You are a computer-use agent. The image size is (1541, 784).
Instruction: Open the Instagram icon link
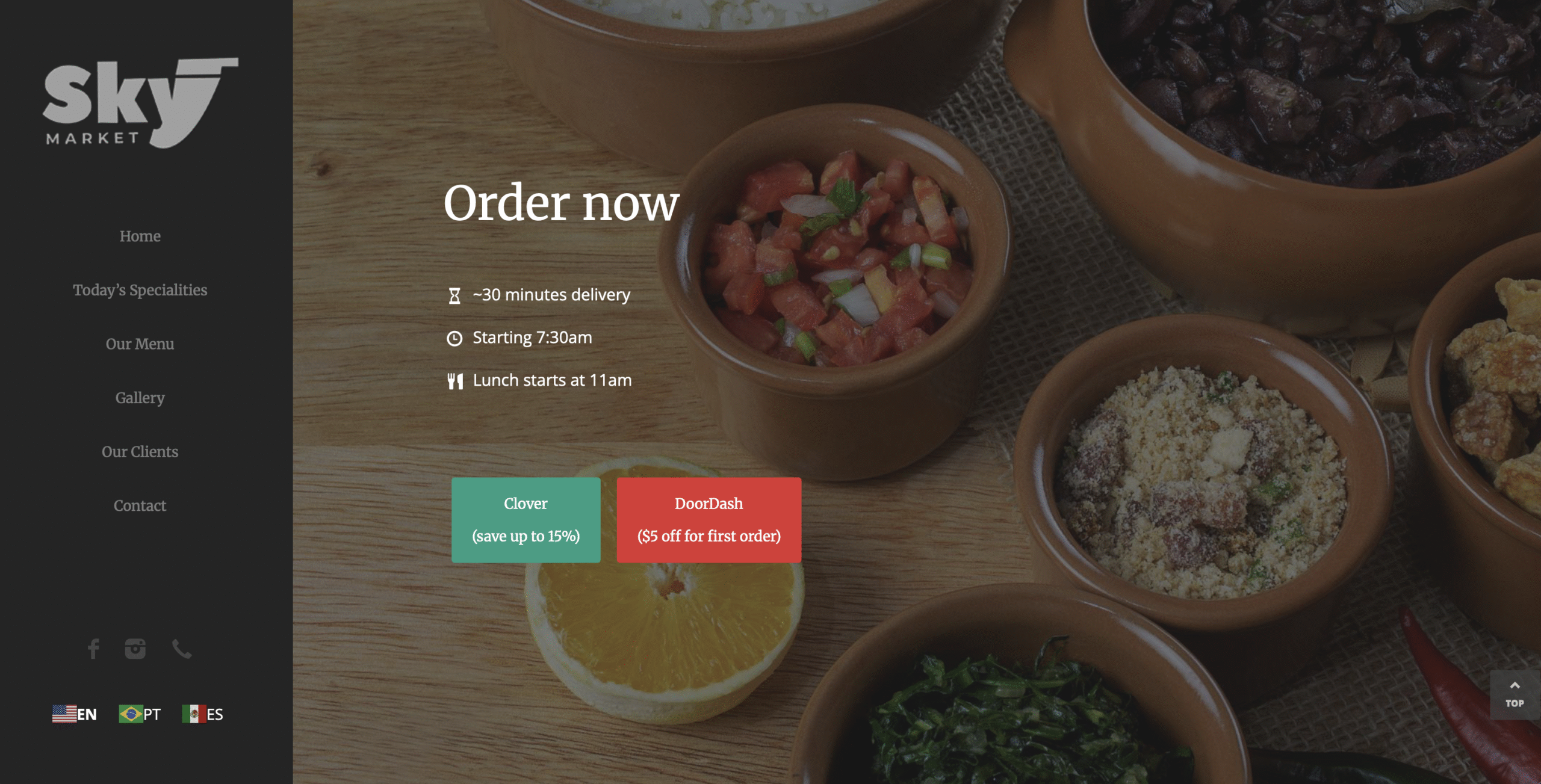point(135,649)
